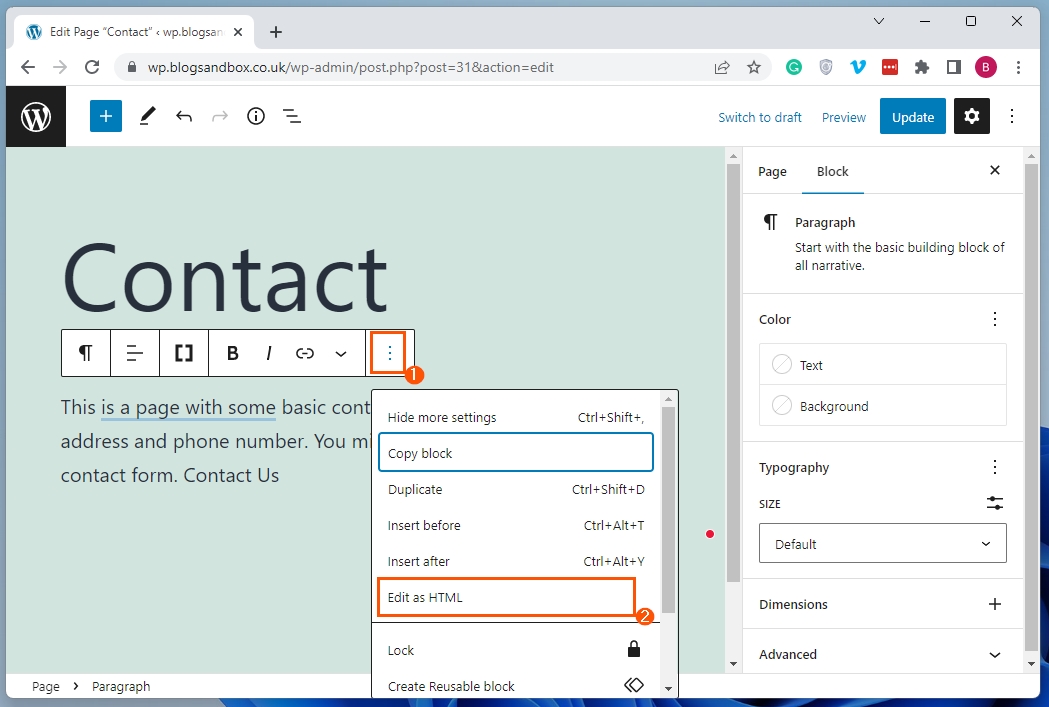Click Page in the breadcrumb bar

(45, 686)
